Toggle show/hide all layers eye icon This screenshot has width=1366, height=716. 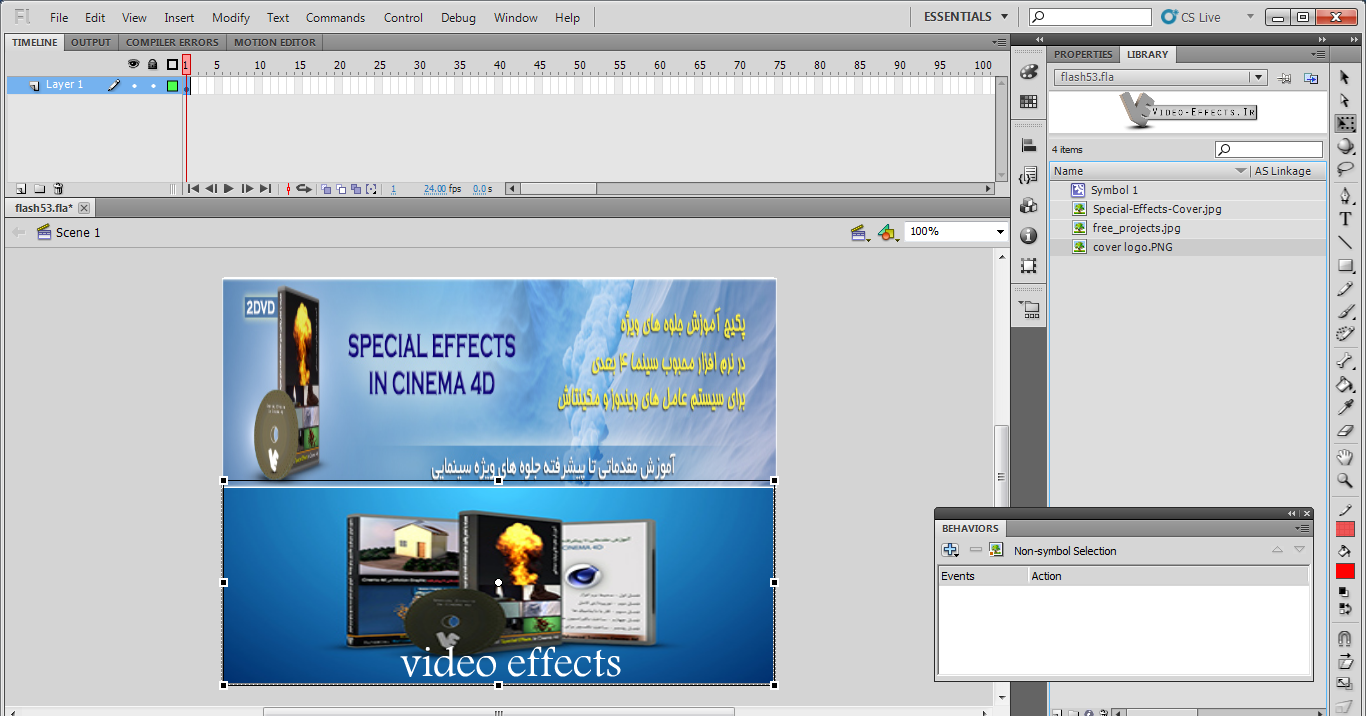pos(134,64)
